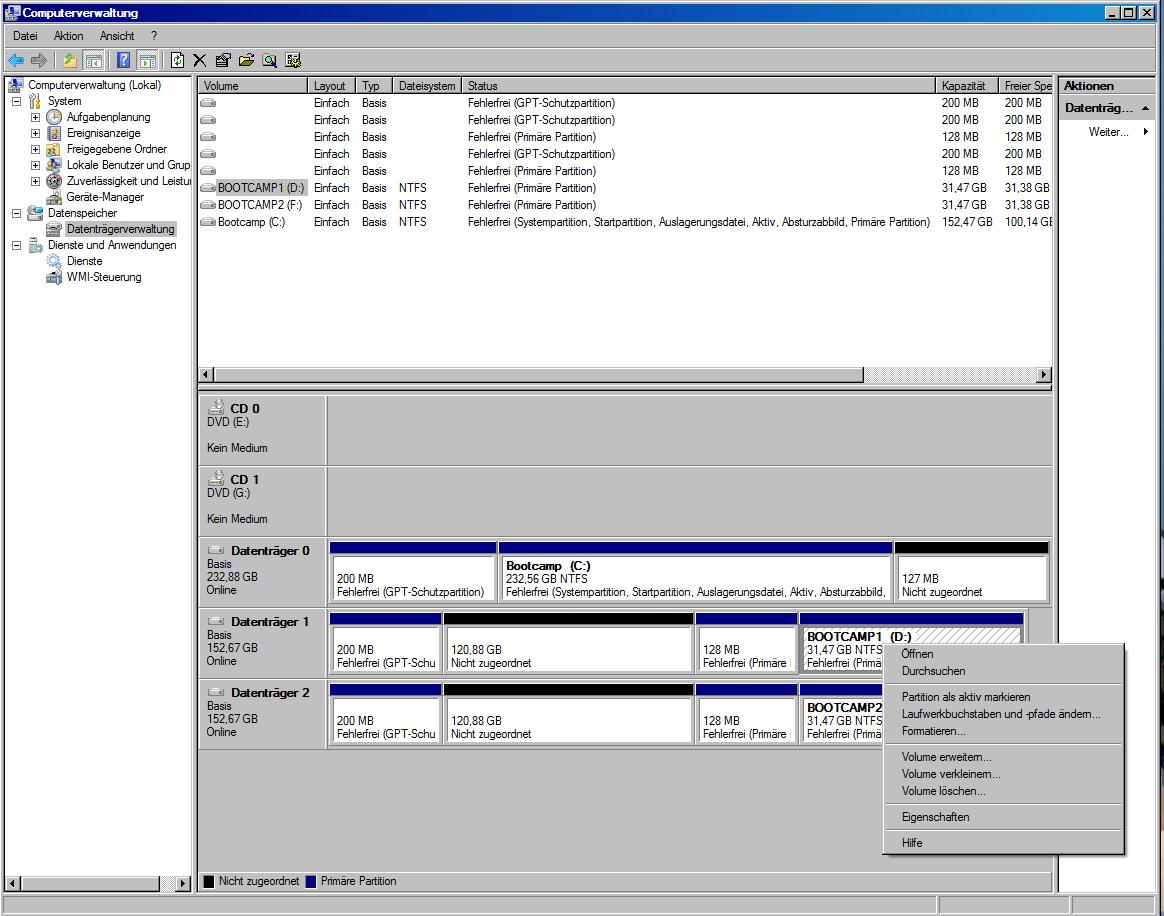Image resolution: width=1164 pixels, height=916 pixels.
Task: Collapse the System tree node
Action: [16, 101]
